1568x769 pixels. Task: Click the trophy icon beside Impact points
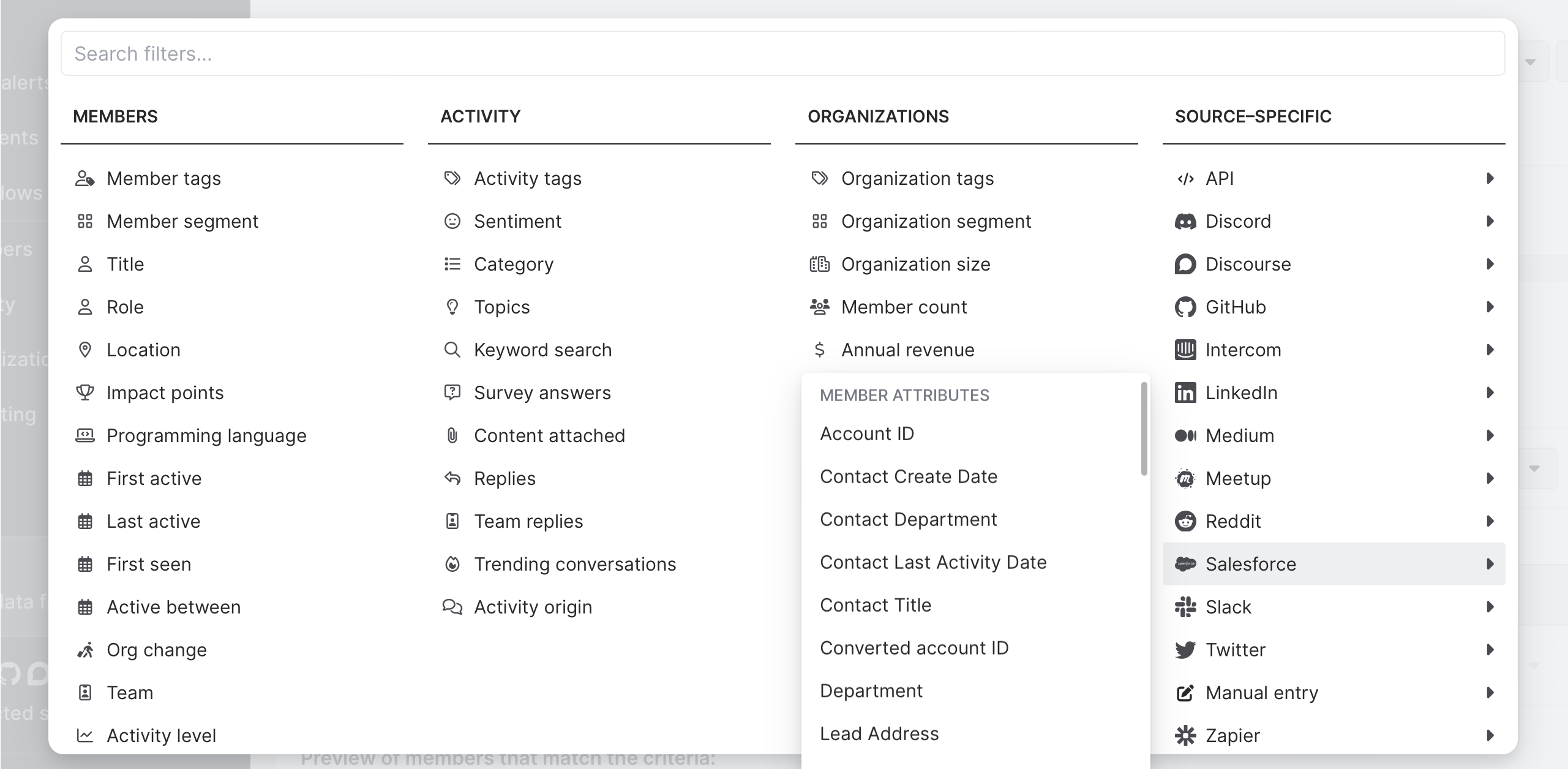click(85, 392)
